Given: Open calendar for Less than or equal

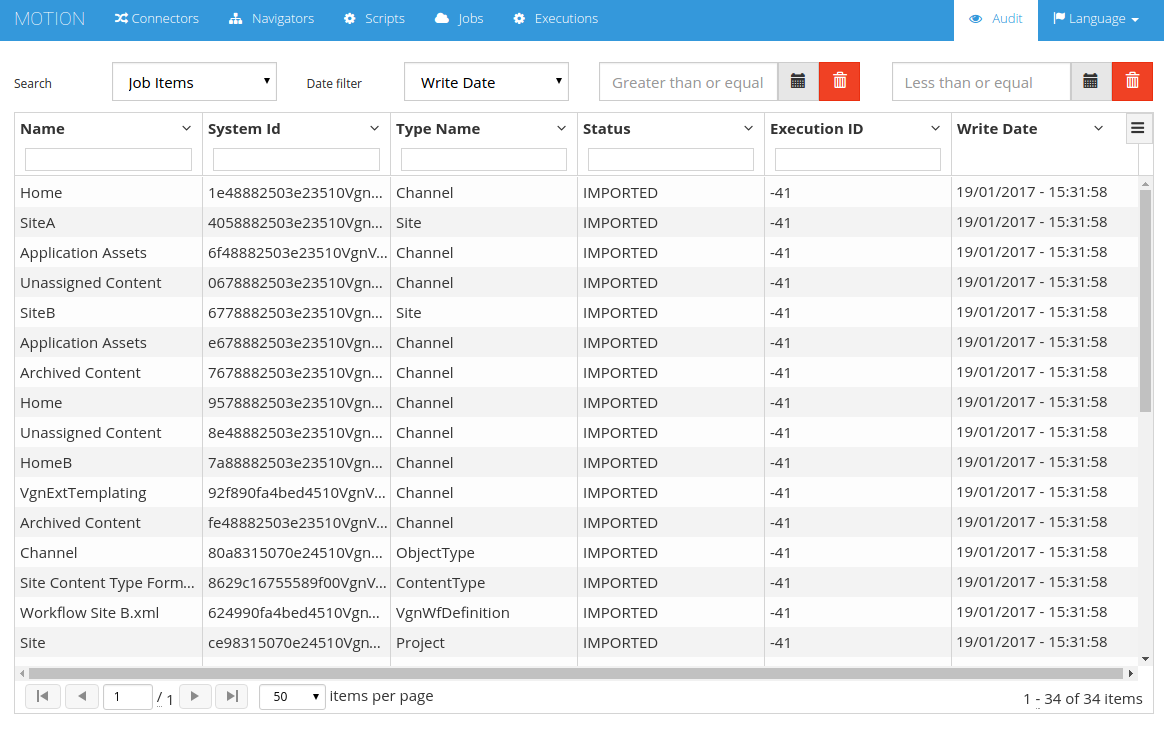Looking at the screenshot, I should [1091, 82].
